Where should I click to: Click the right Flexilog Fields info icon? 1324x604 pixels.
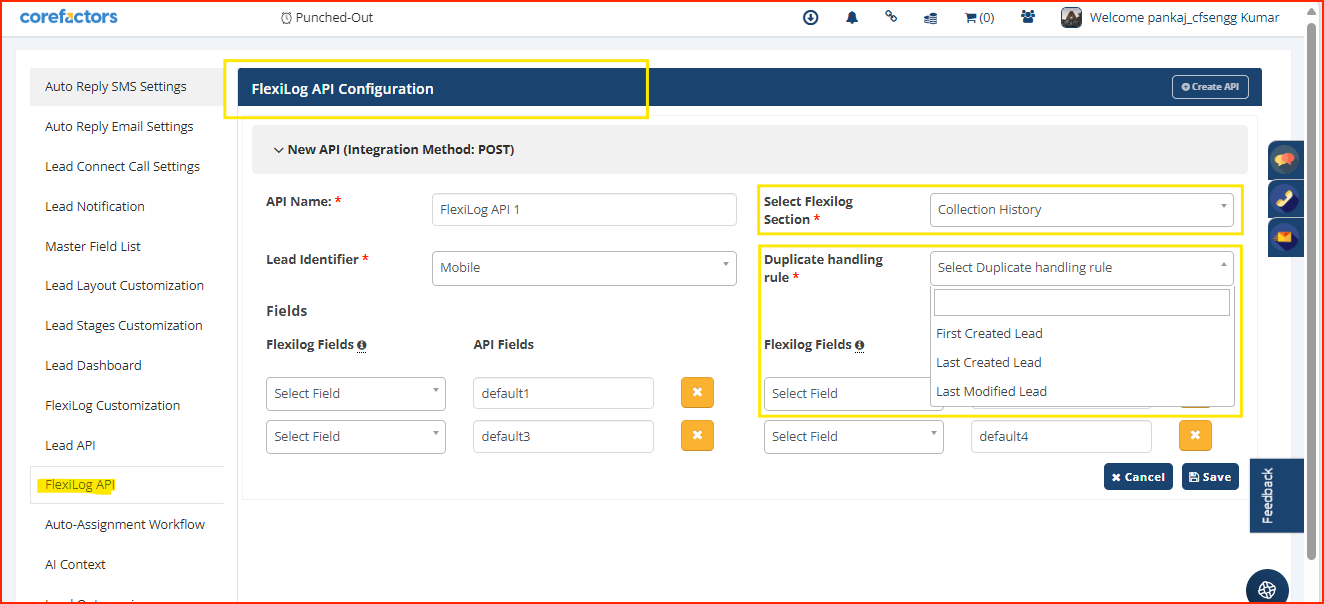[x=859, y=345]
